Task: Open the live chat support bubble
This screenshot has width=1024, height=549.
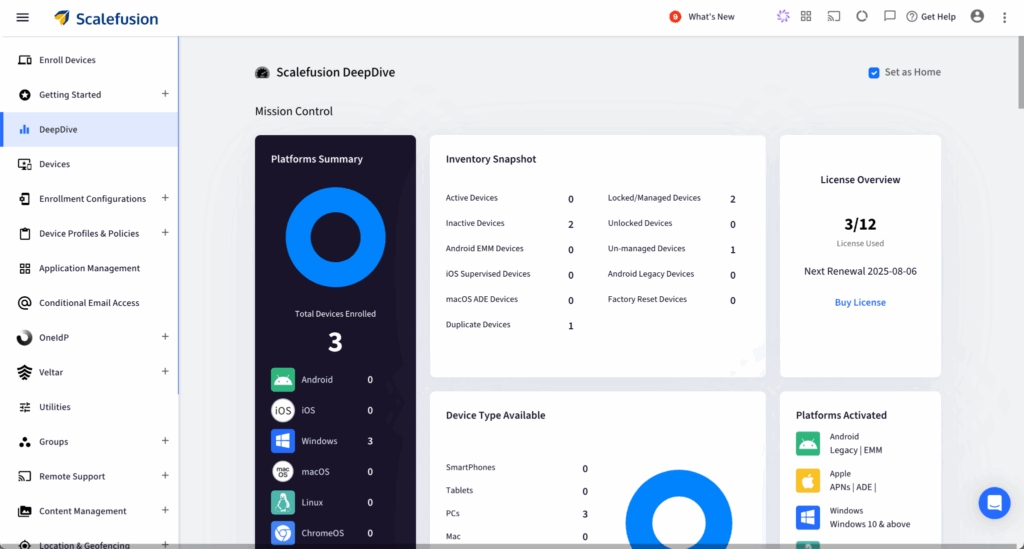Action: [x=994, y=503]
